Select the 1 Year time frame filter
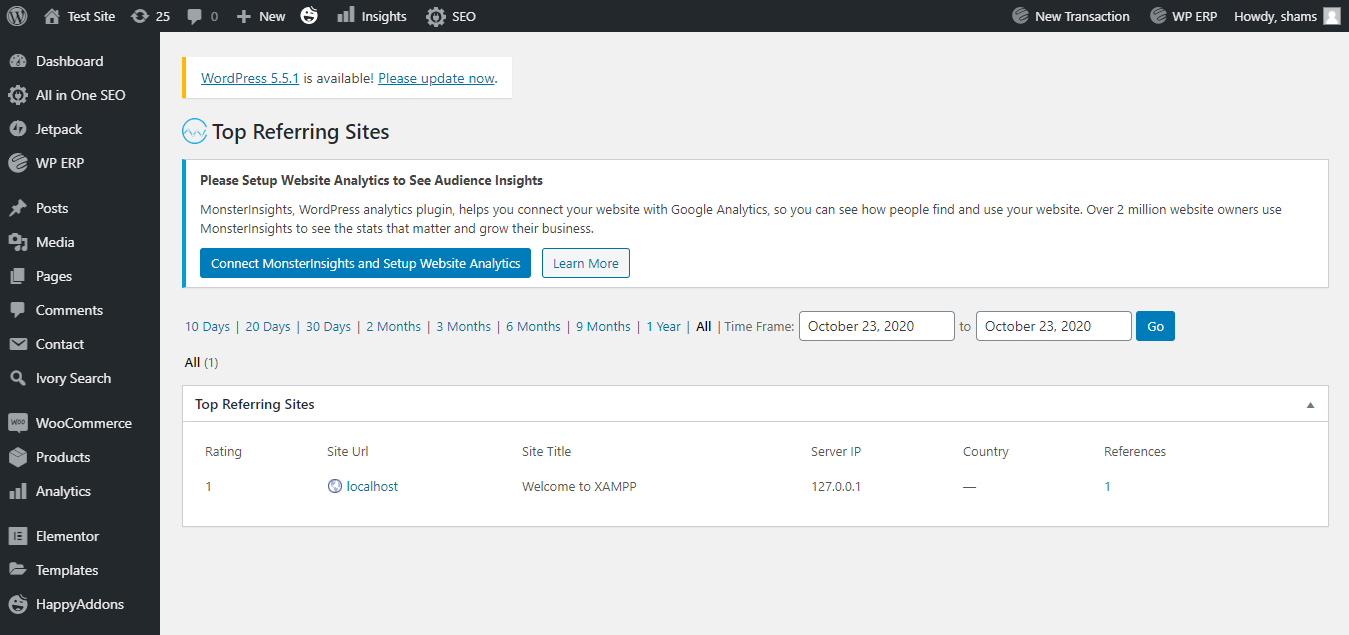Viewport: 1349px width, 635px height. (x=663, y=326)
